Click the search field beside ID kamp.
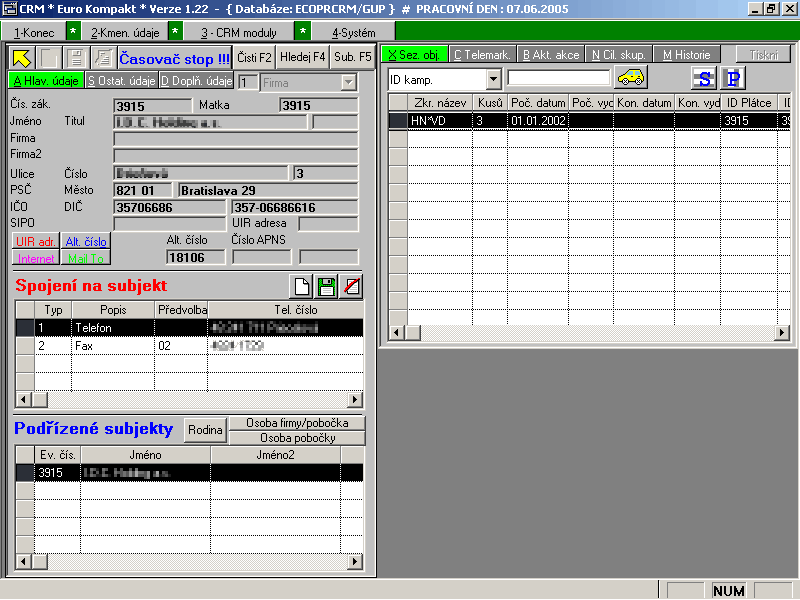This screenshot has width=800, height=600. point(558,78)
